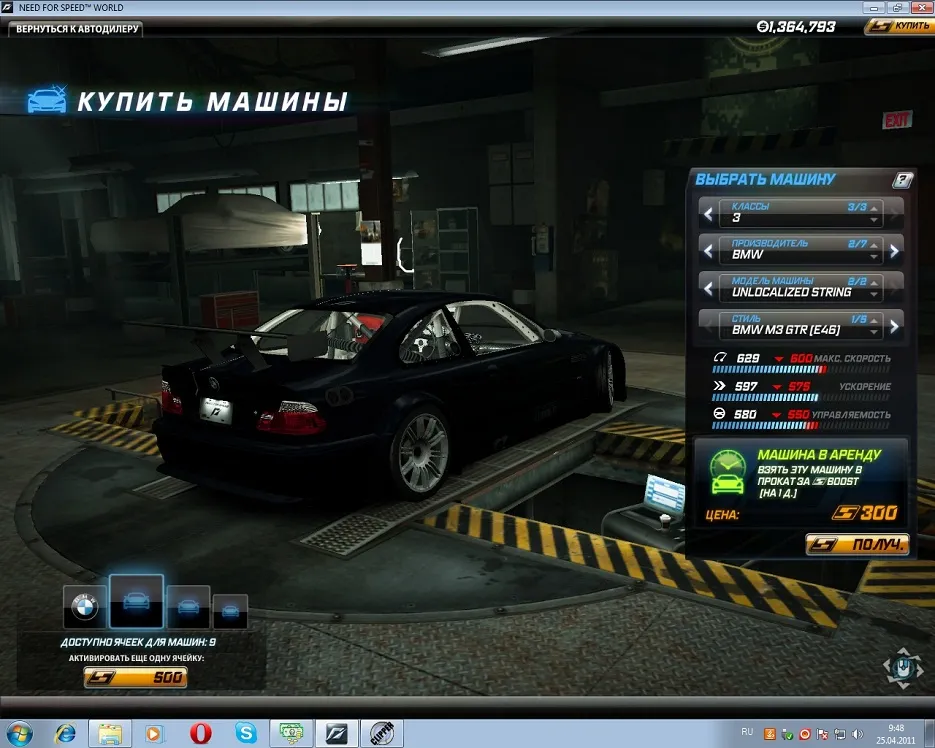Switch to Need for Speed World taskbar icon
This screenshot has height=748, width=935.
point(336,733)
